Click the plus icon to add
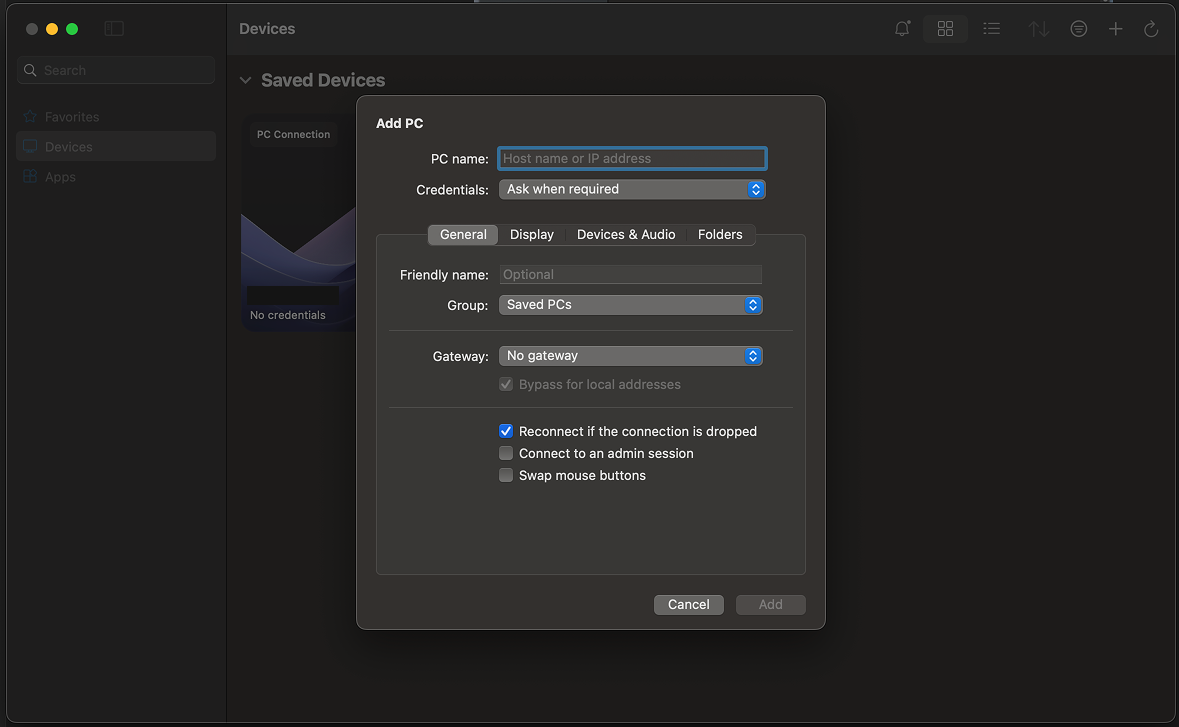The height and width of the screenshot is (727, 1179). [x=1115, y=29]
